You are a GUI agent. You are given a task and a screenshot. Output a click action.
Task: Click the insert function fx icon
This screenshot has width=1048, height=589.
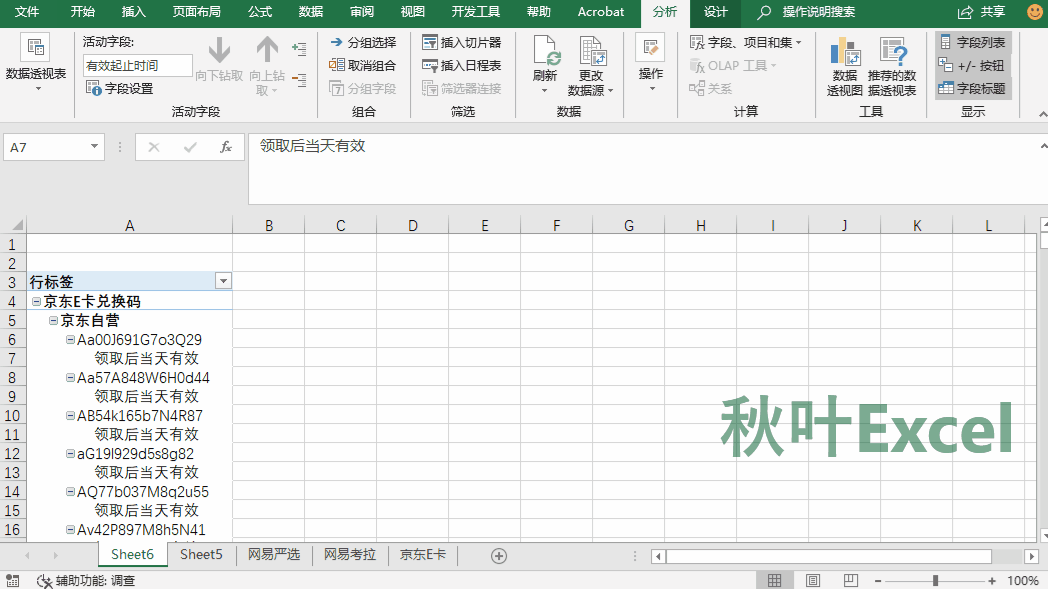click(x=226, y=147)
